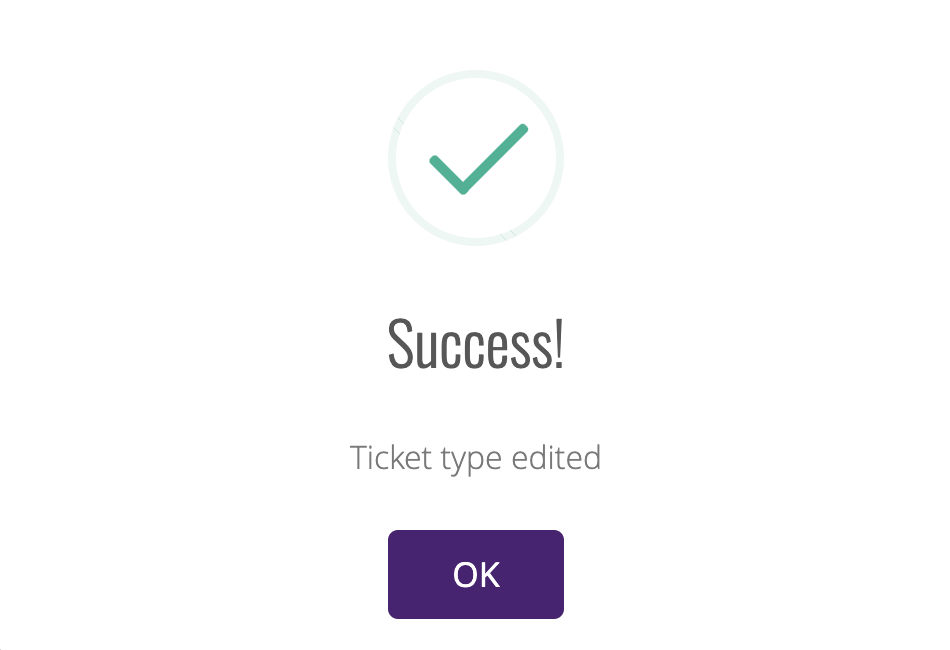The image size is (950, 650).
Task: Click the pale circle around the checkmark
Action: tap(476, 158)
